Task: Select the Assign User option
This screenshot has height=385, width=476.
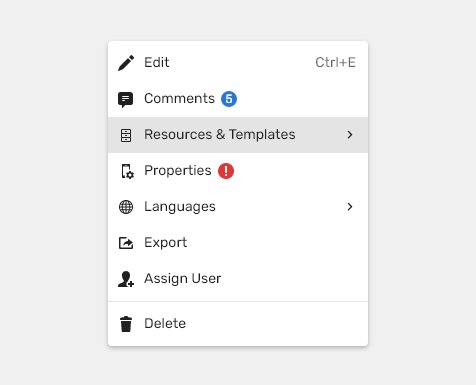Action: coord(238,279)
